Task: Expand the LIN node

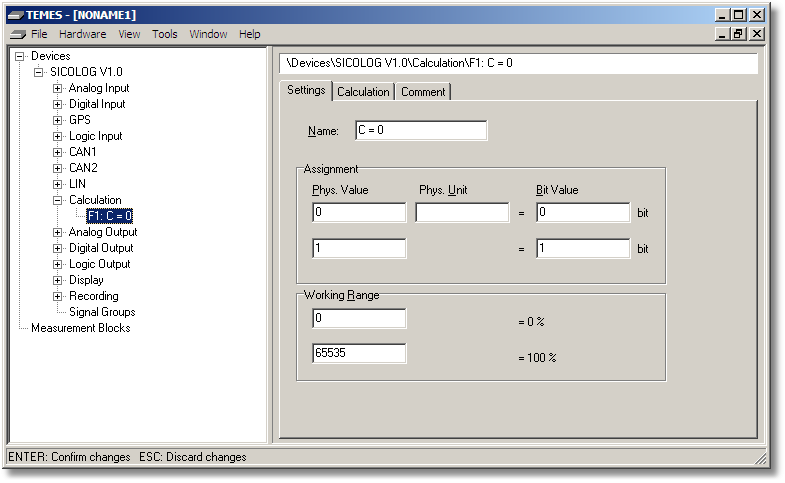Action: tap(58, 184)
